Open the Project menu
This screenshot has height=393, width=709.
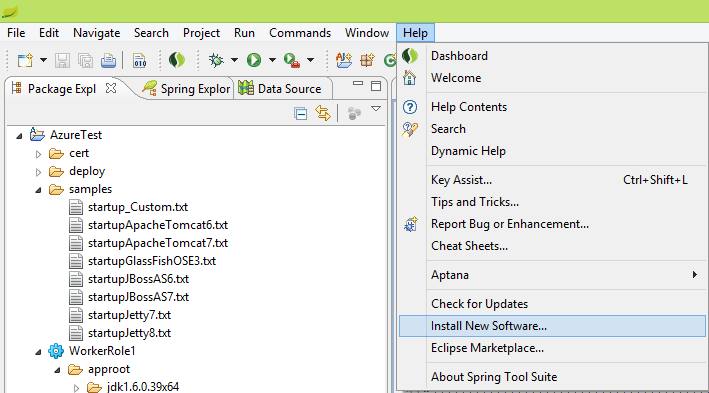[x=201, y=33]
